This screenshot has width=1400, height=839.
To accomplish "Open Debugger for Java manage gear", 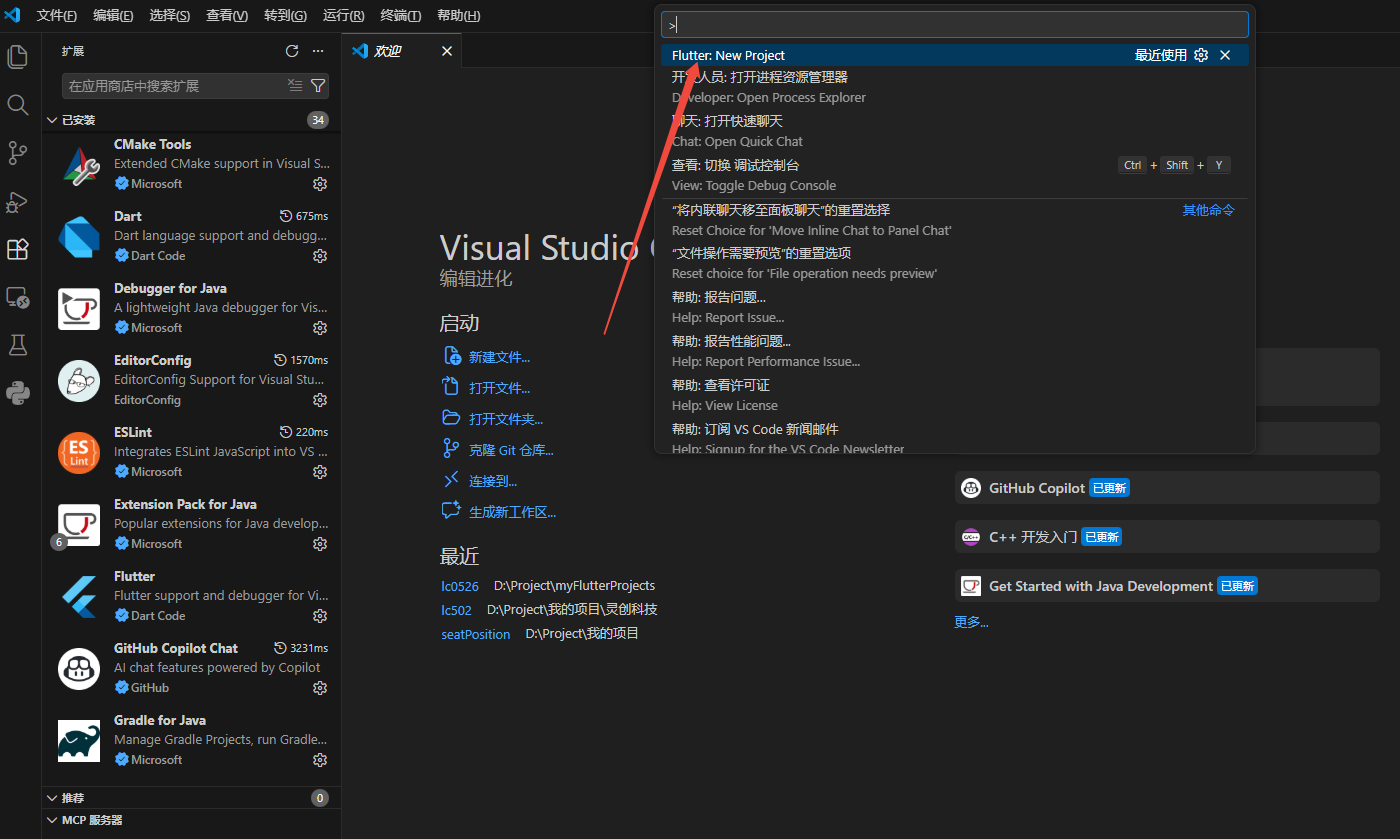I will 320,328.
